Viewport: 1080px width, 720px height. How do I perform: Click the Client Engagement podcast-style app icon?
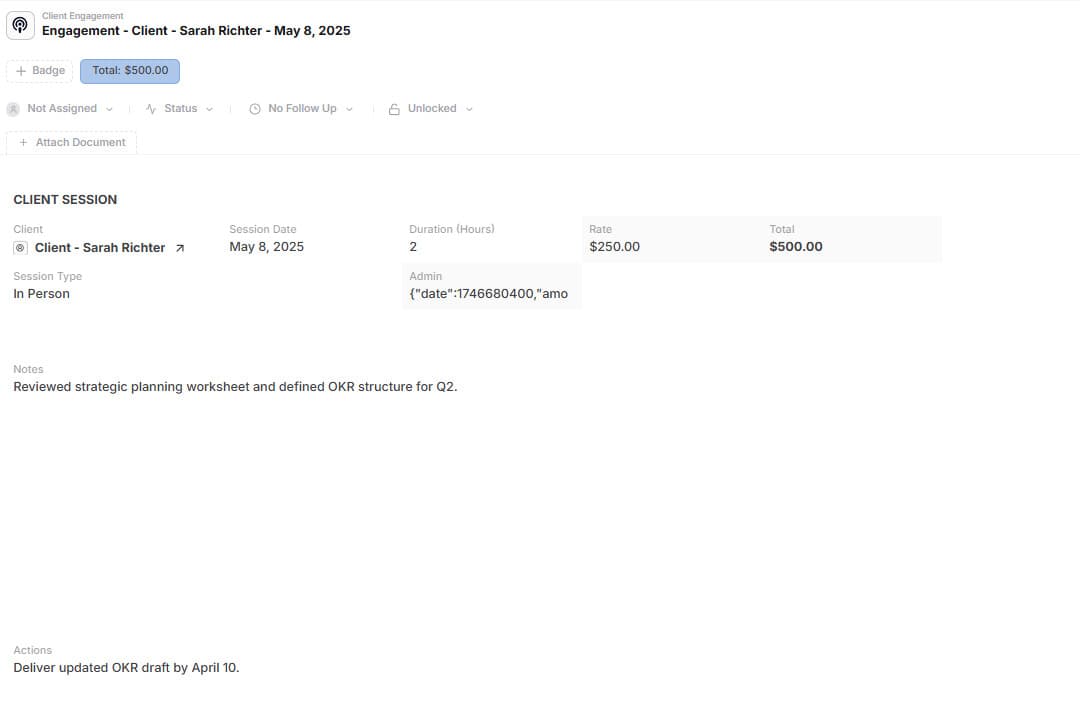pyautogui.click(x=20, y=25)
